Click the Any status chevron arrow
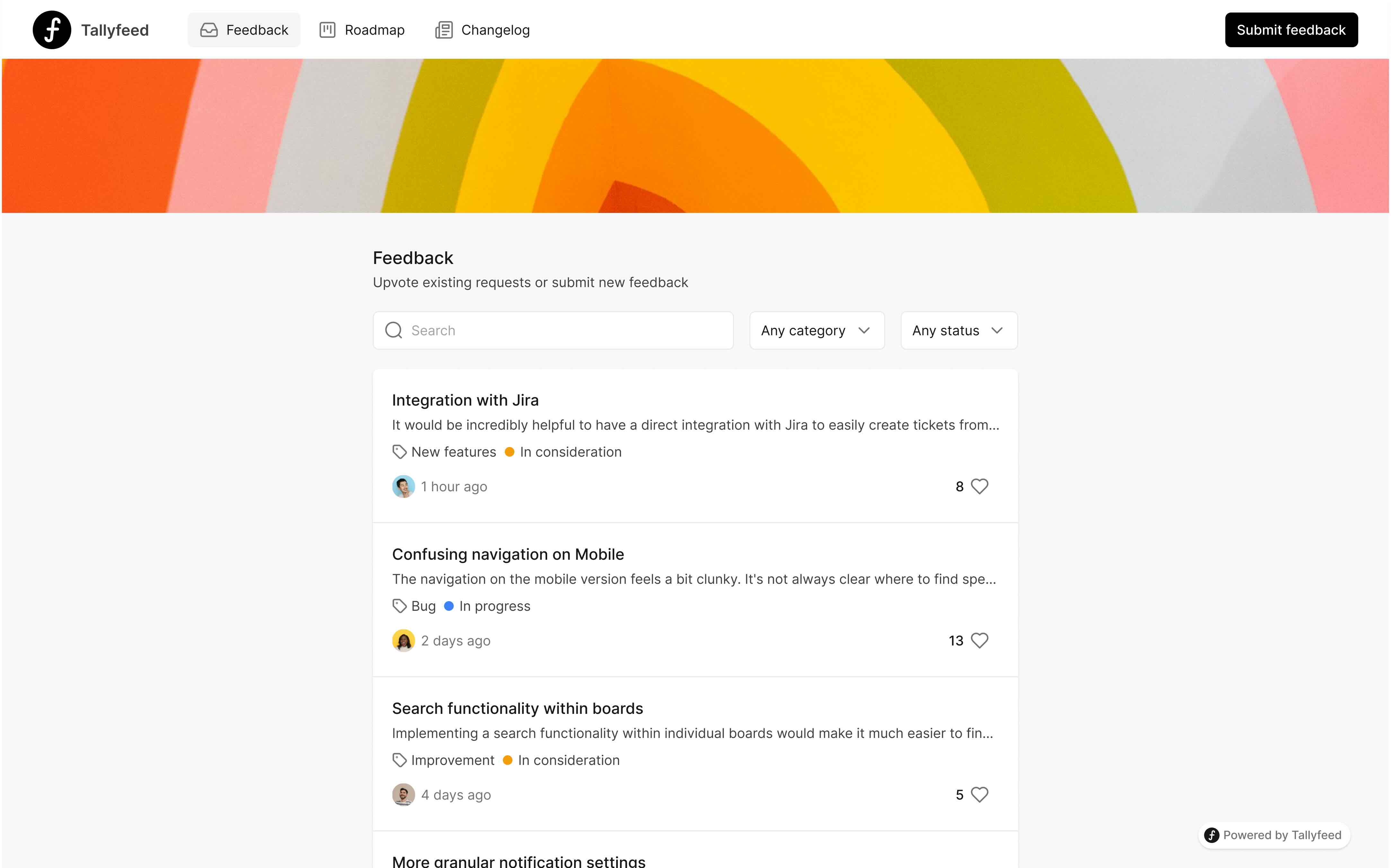 tap(997, 331)
